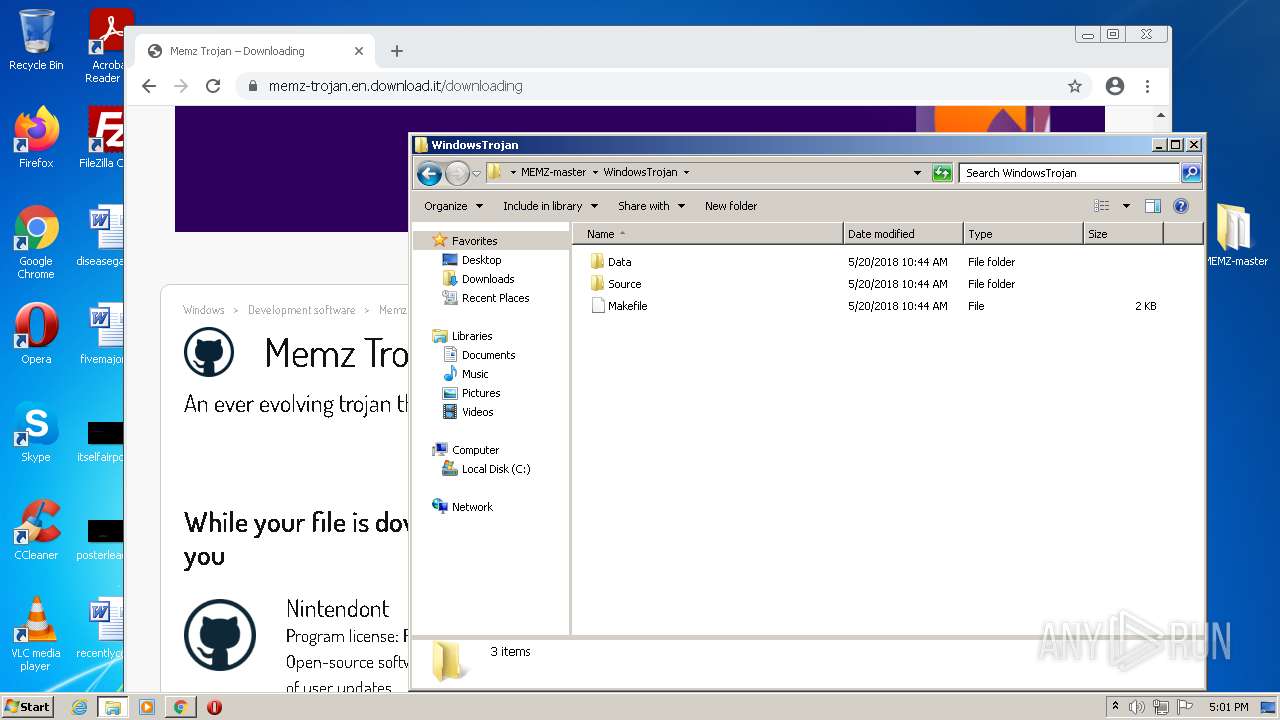This screenshot has width=1280, height=720.
Task: Select Network in navigation pane
Action: point(472,507)
